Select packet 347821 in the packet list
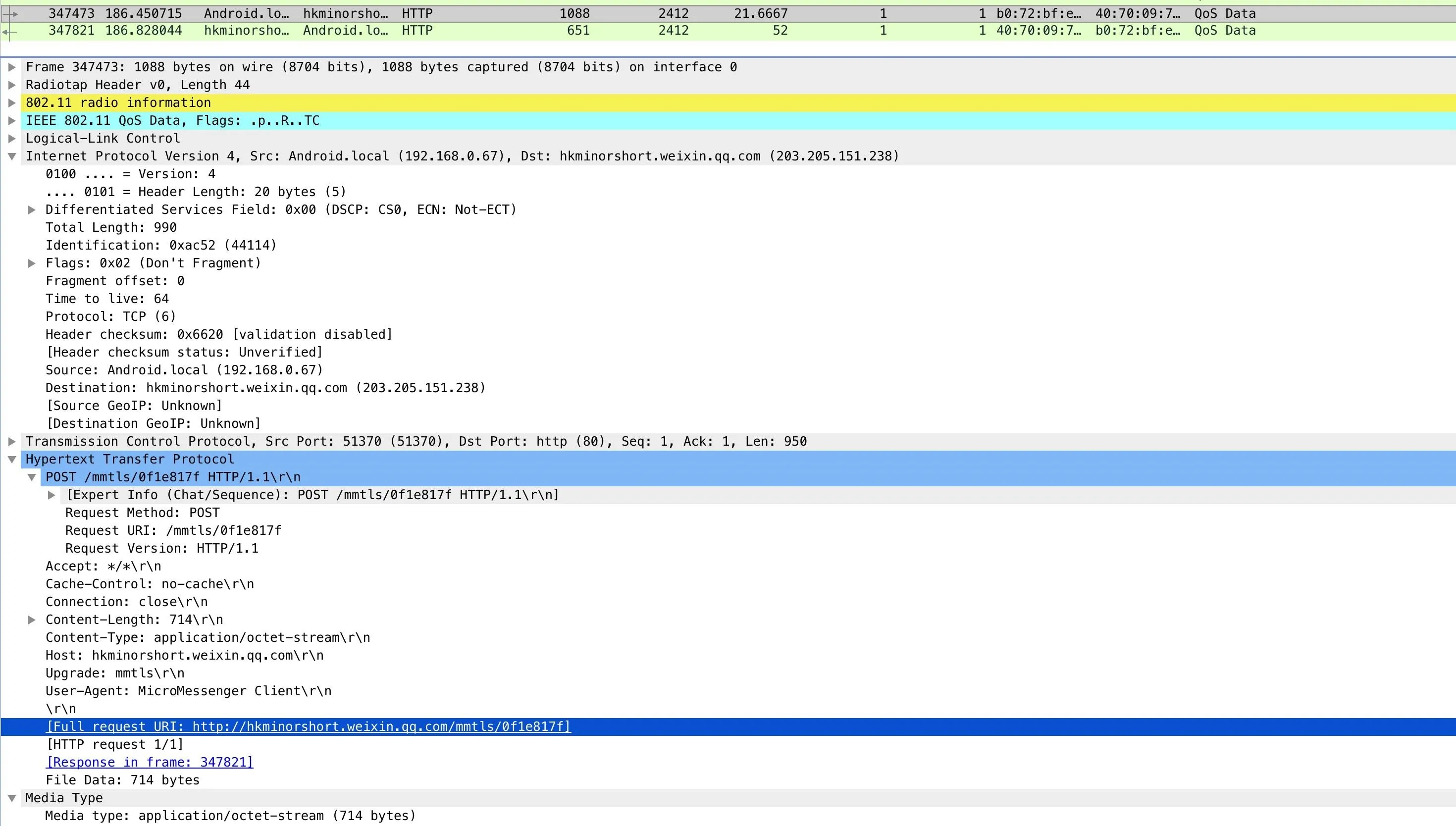Screen dimensions: 1456x826 point(728,31)
